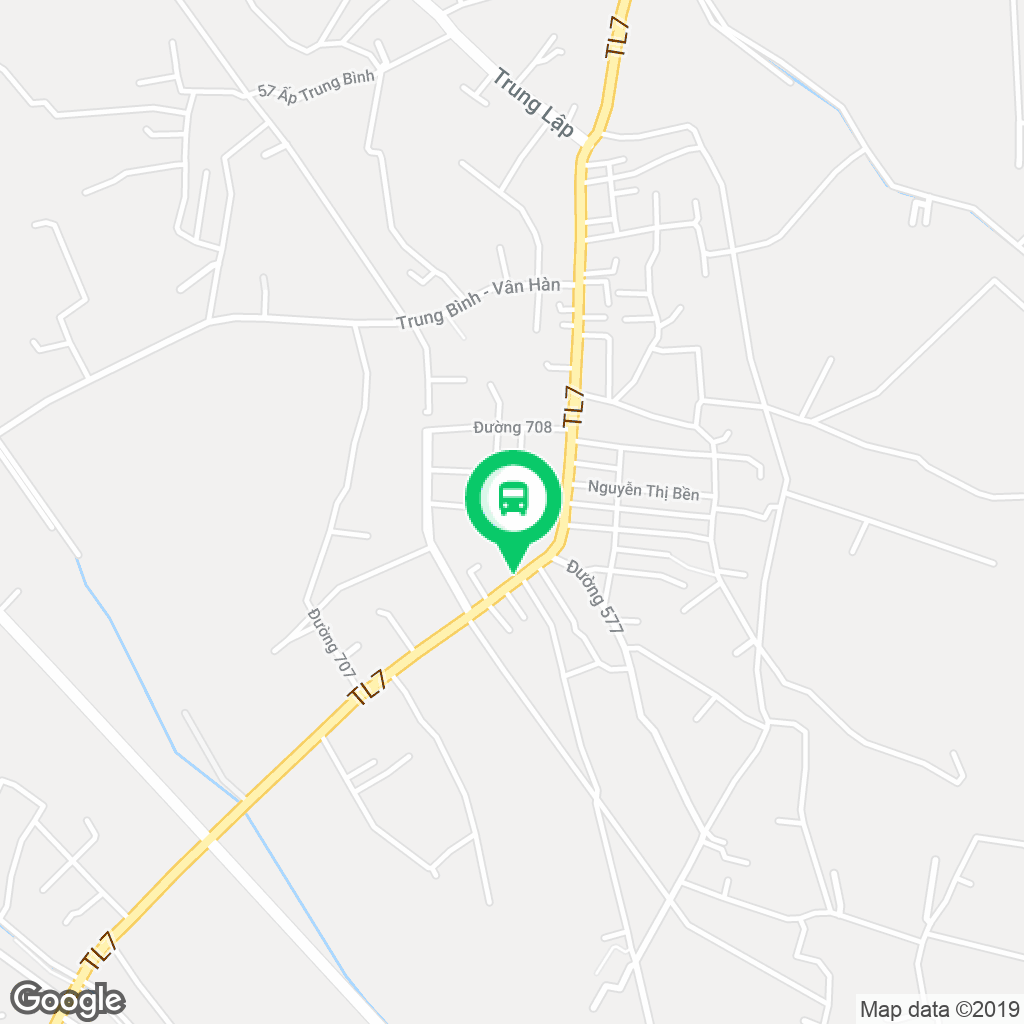Click the TL7 label near Đường 708
The width and height of the screenshot is (1024, 1024).
click(x=573, y=406)
